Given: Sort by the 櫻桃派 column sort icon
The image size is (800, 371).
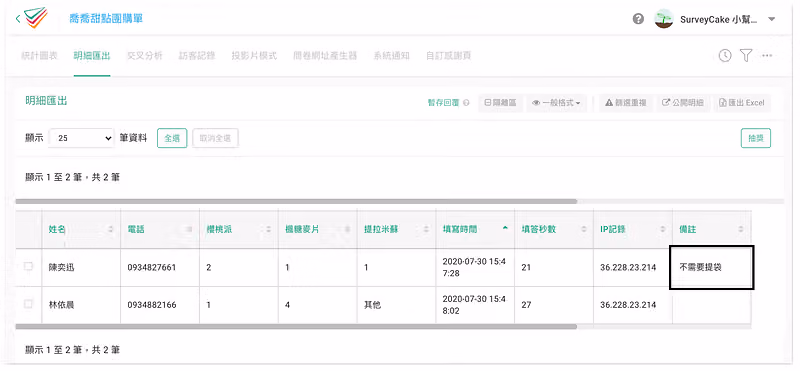Looking at the screenshot, I should 268,230.
